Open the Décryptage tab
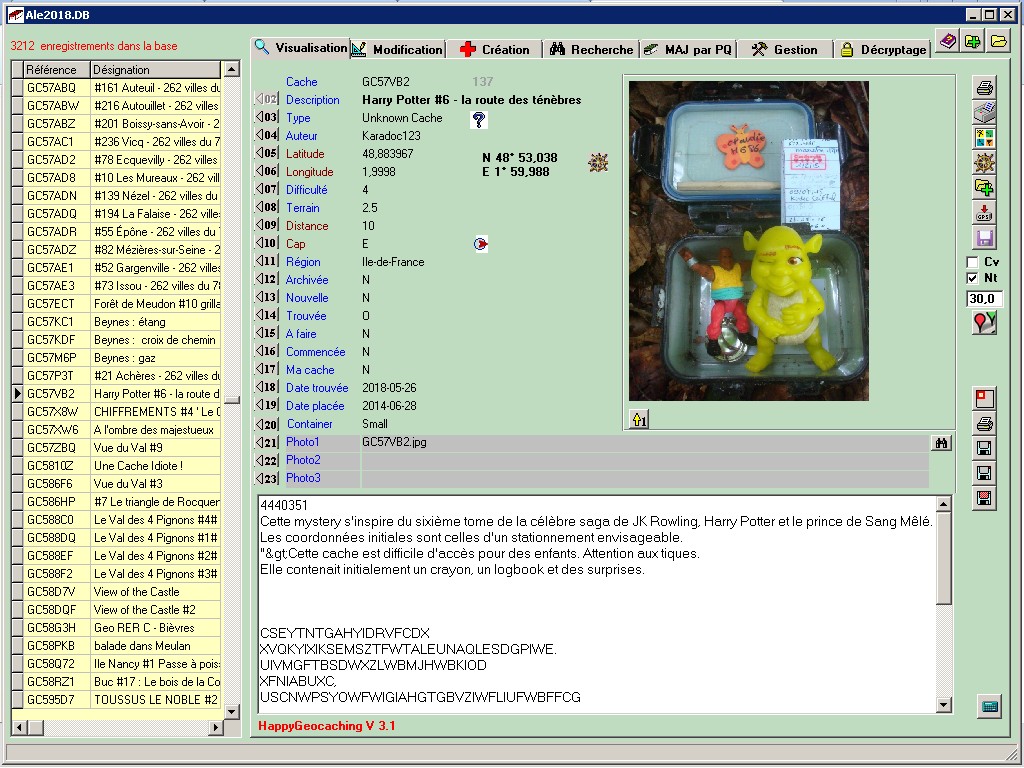 882,50
